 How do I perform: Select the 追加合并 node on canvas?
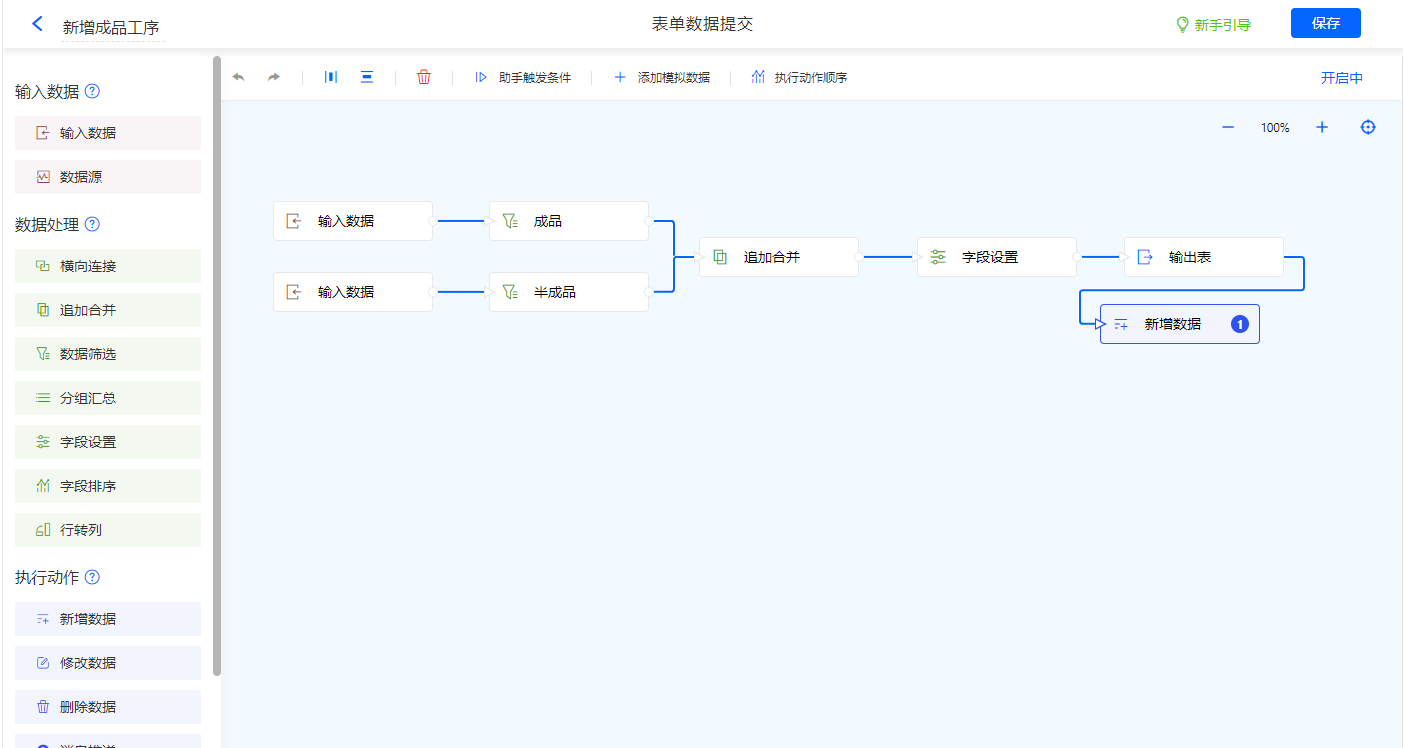point(778,257)
